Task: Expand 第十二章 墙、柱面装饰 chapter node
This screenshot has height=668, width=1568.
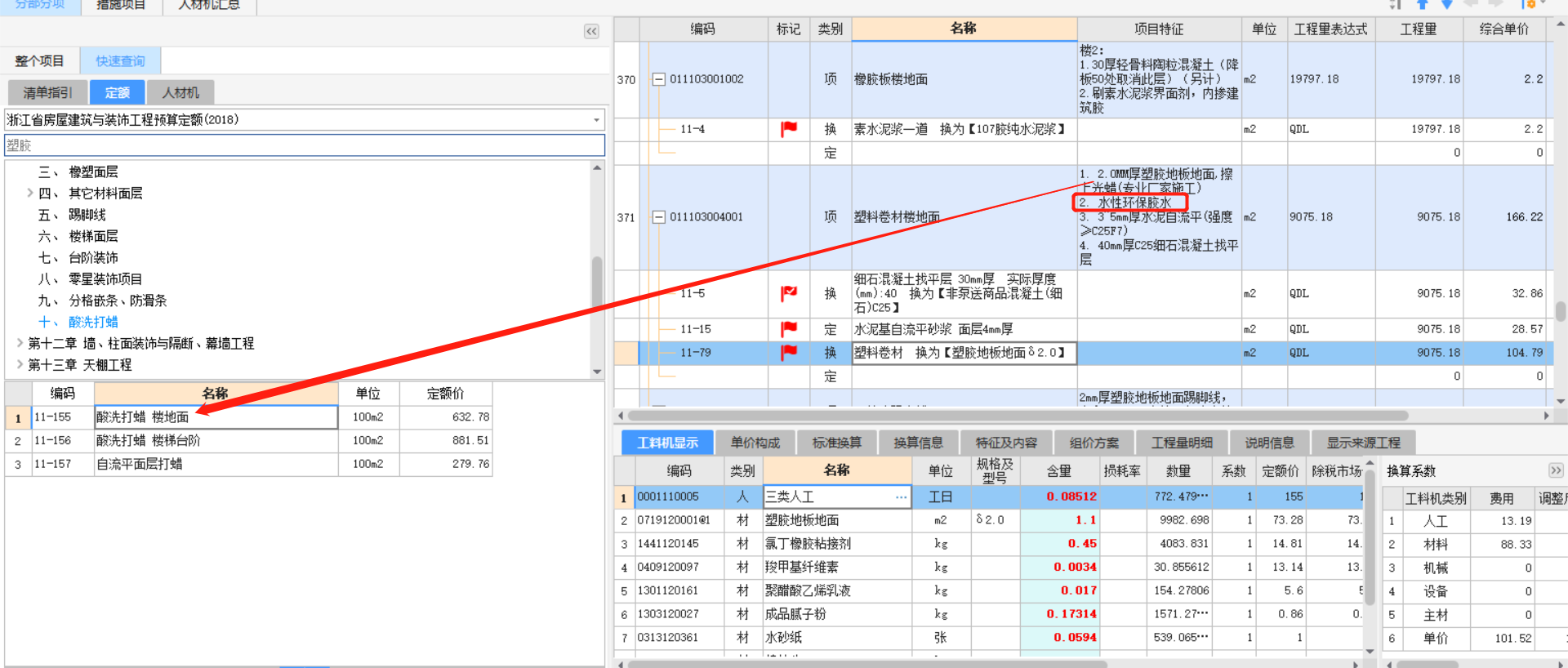Action: 20,343
